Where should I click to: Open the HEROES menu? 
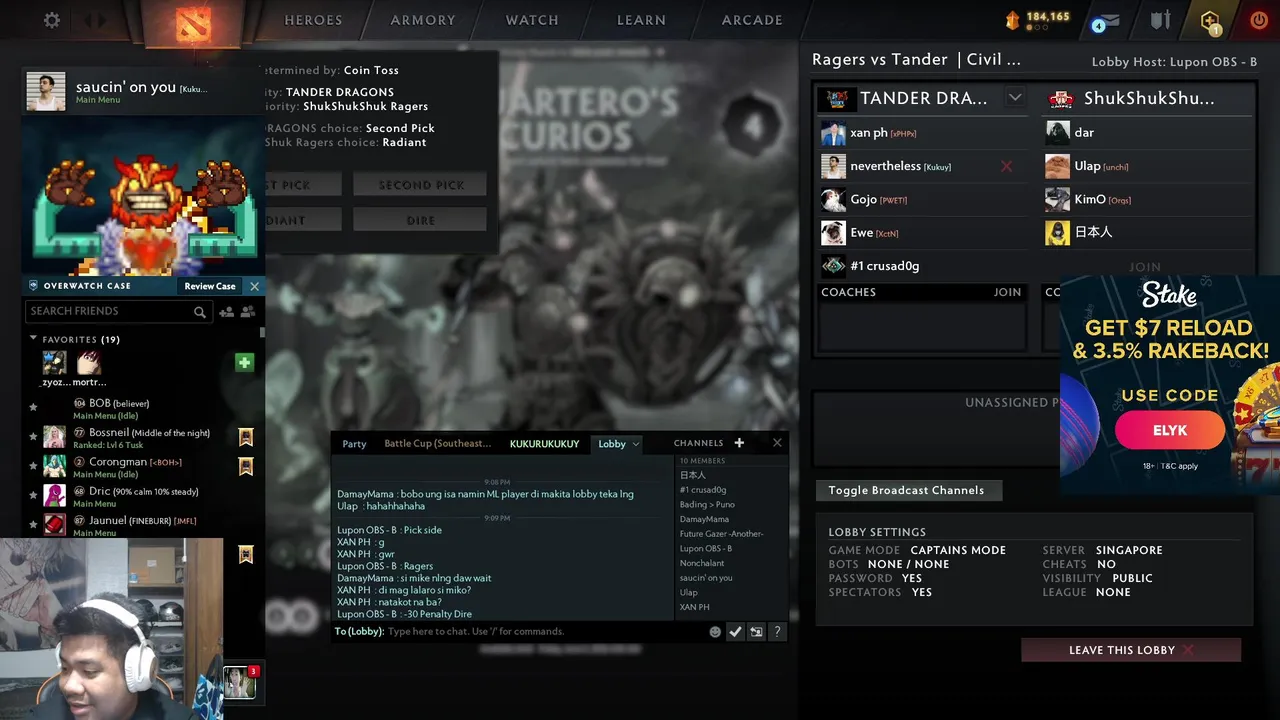(313, 20)
